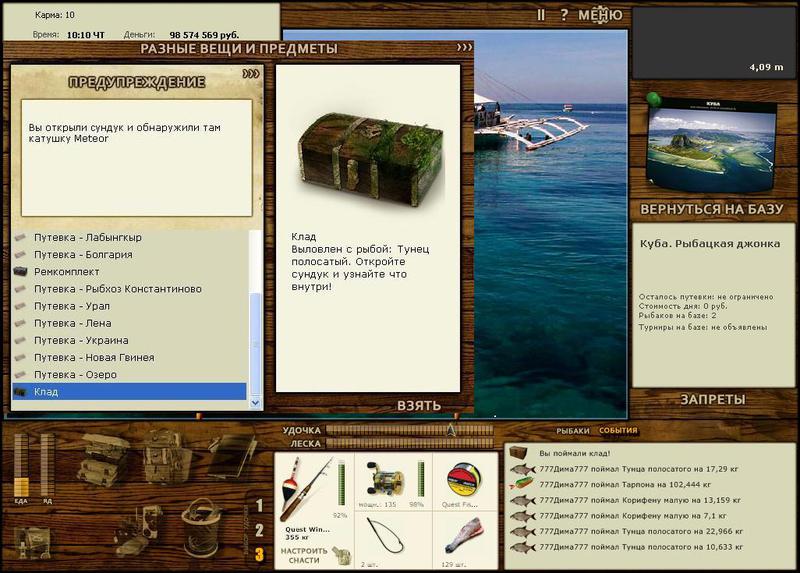This screenshot has width=800, height=573.
Task: Click НАСТРОИТЬ СНАСТИ
Action: click(x=304, y=556)
